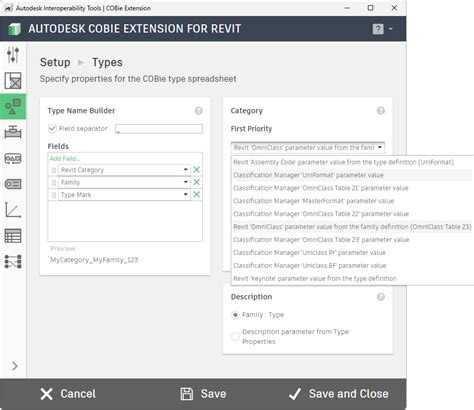Viewport: 474px width, 410px height.
Task: Open the Family field dropdown
Action: pos(186,182)
